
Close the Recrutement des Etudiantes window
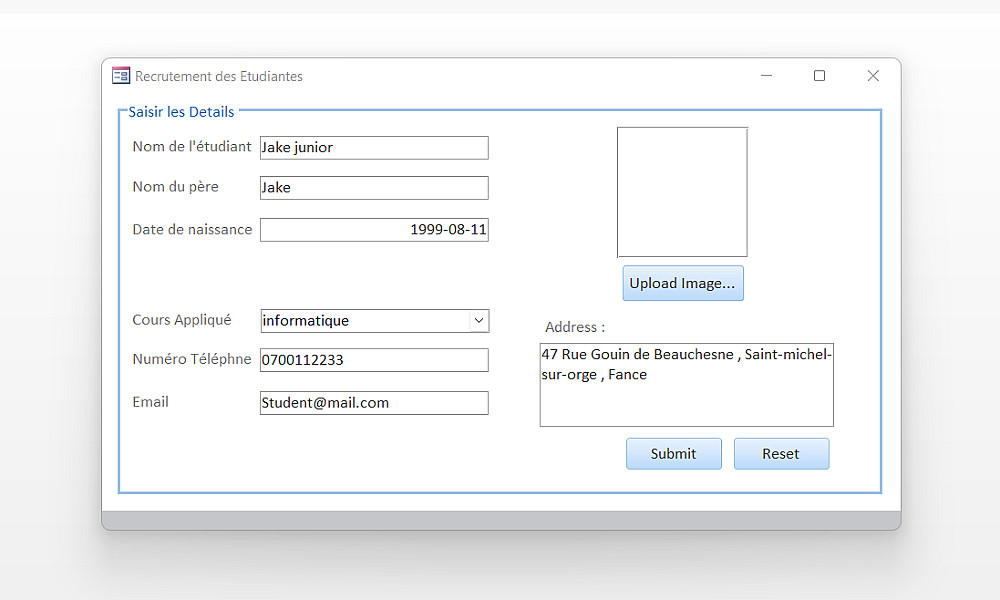873,76
